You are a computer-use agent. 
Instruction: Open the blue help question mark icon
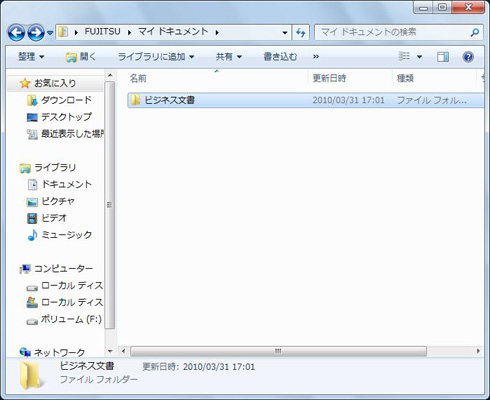pyautogui.click(x=468, y=57)
